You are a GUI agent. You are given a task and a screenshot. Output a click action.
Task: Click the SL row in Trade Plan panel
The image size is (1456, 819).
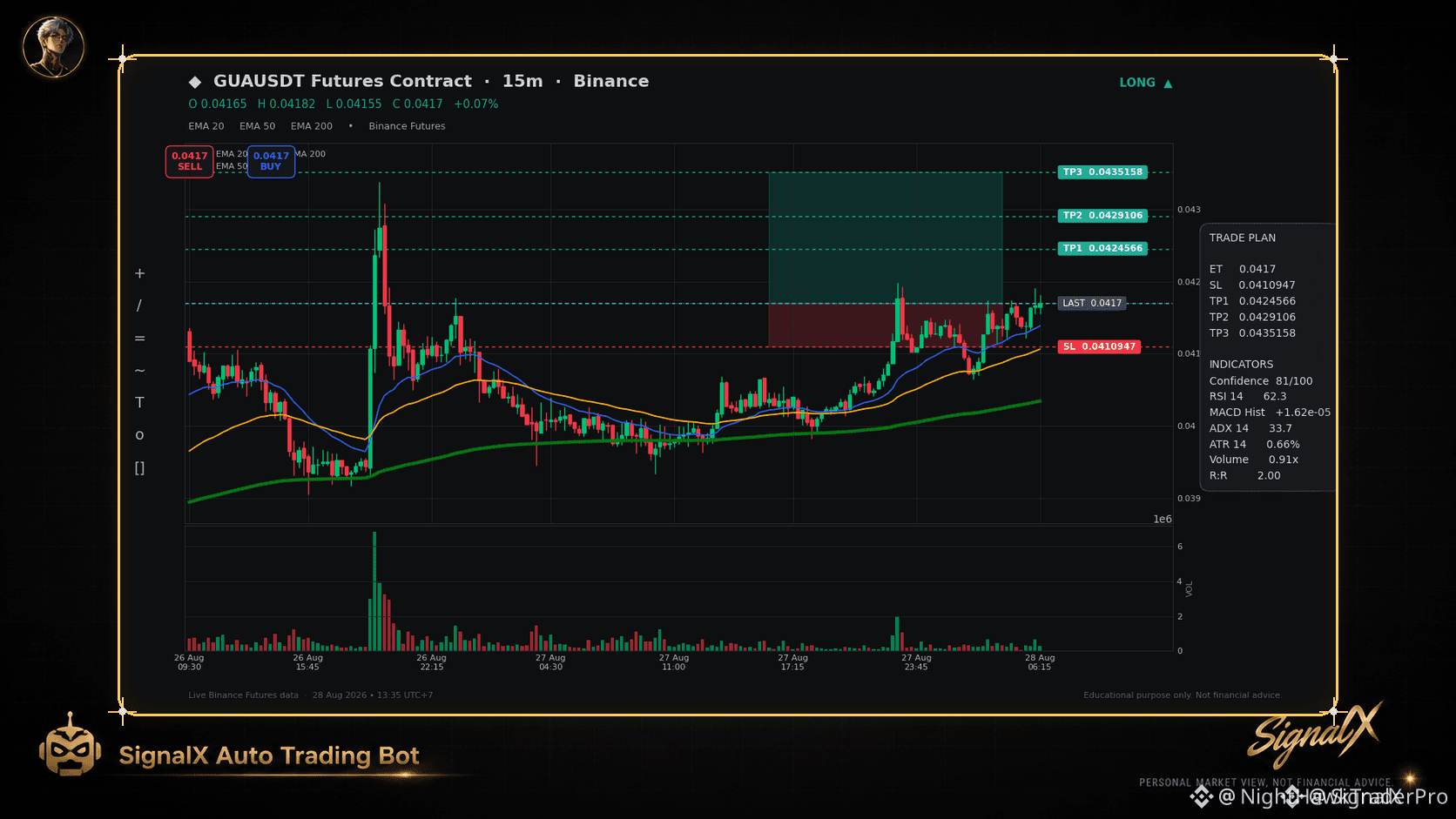(1252, 285)
